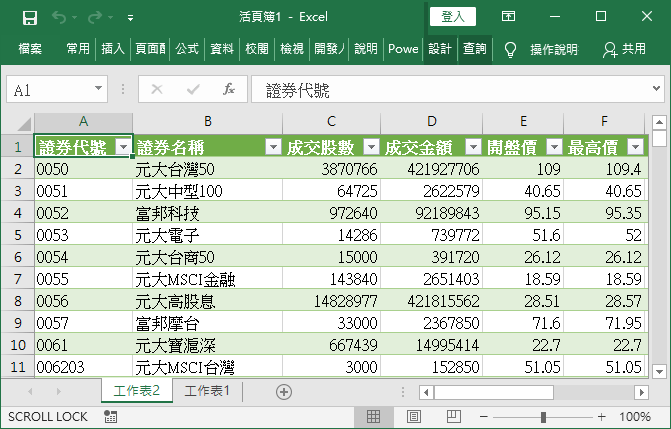Image resolution: width=671 pixels, height=429 pixels.
Task: Expand the formula bar with chevron
Action: point(656,89)
